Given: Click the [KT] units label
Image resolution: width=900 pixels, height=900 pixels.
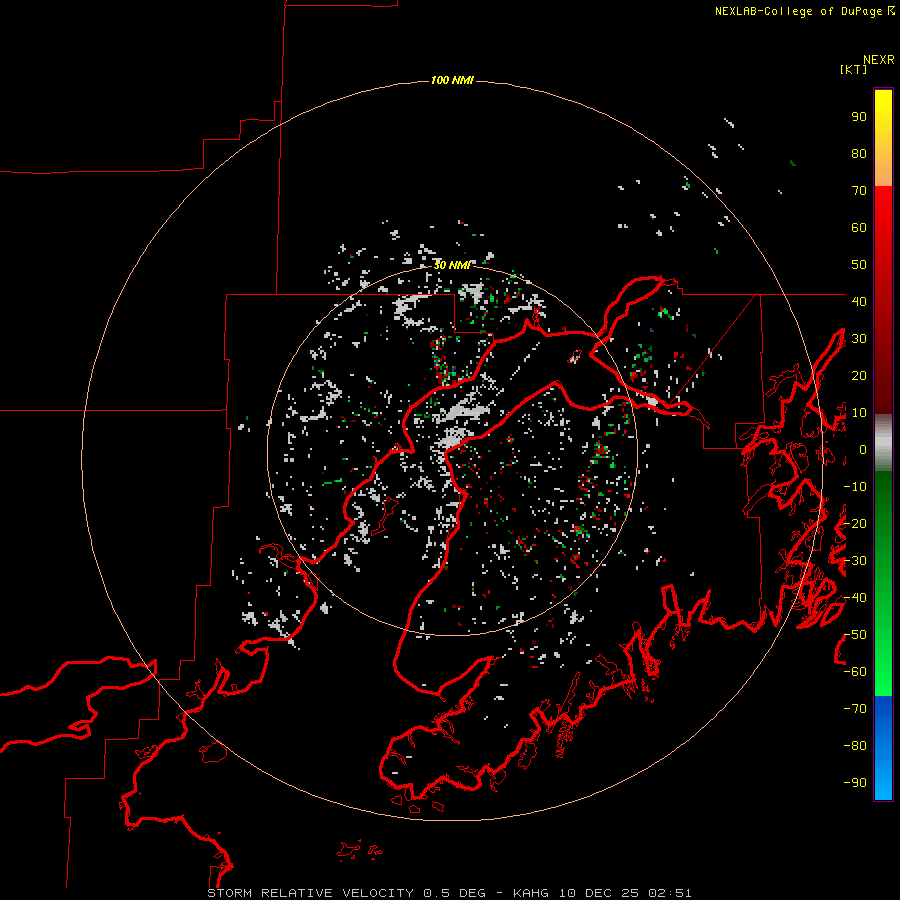Looking at the screenshot, I should coord(853,69).
